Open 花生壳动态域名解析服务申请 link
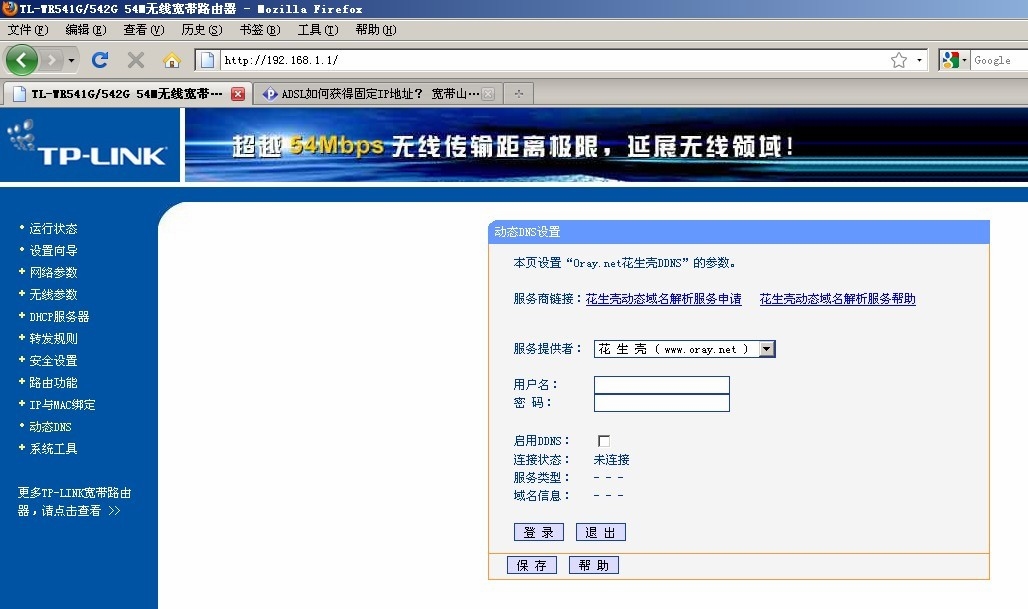Image resolution: width=1028 pixels, height=609 pixels. (663, 299)
